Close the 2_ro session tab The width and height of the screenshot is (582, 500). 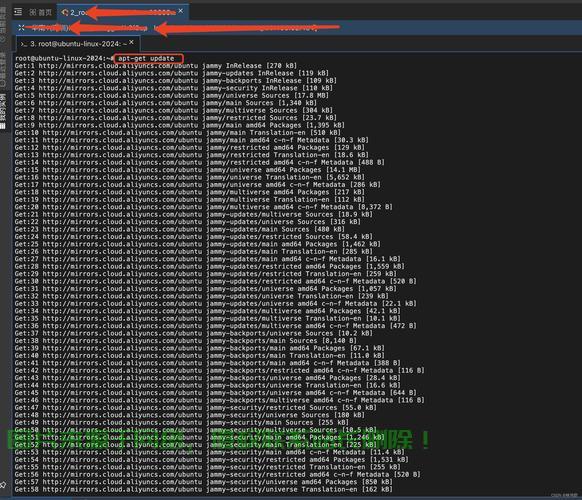point(180,11)
